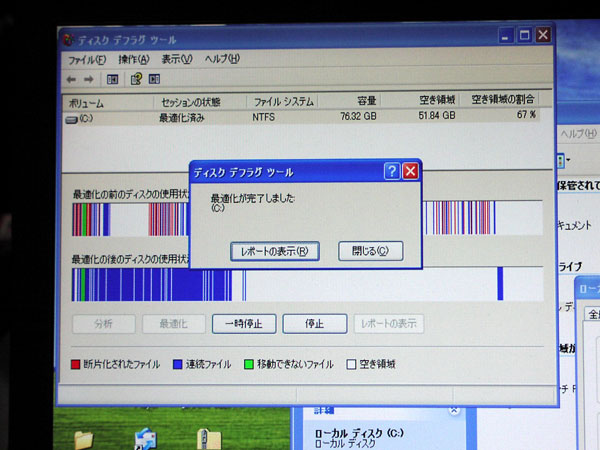Click the green unmovable files legend swatch
The image size is (600, 450).
249,364
